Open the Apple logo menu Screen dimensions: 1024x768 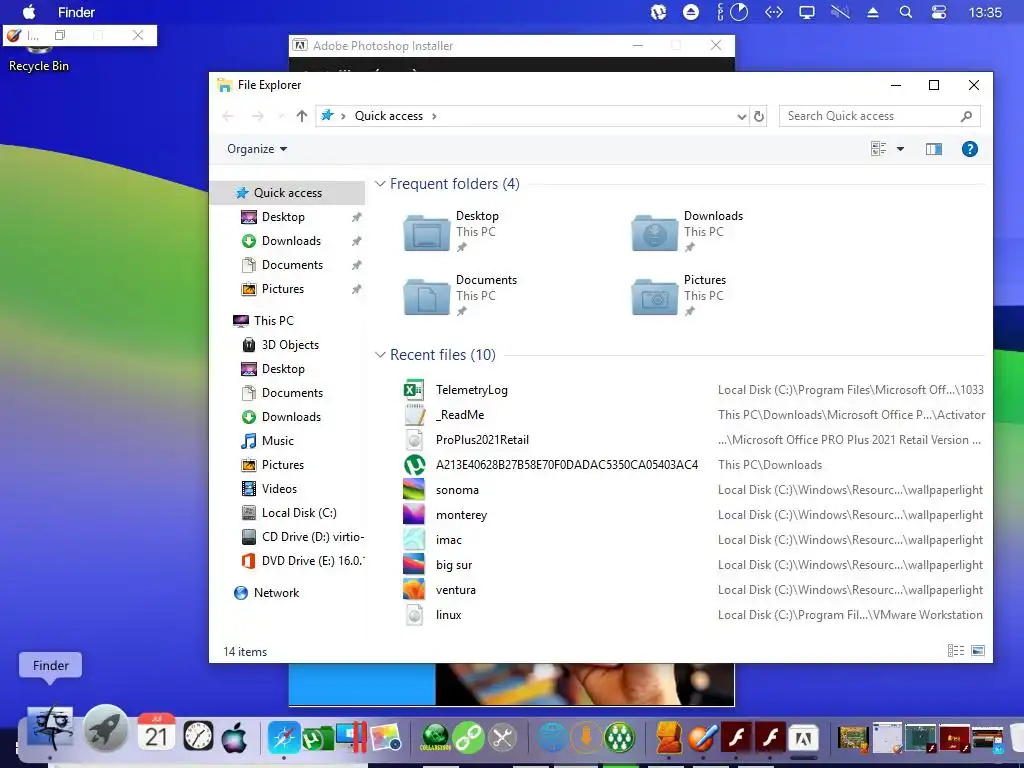pyautogui.click(x=29, y=12)
